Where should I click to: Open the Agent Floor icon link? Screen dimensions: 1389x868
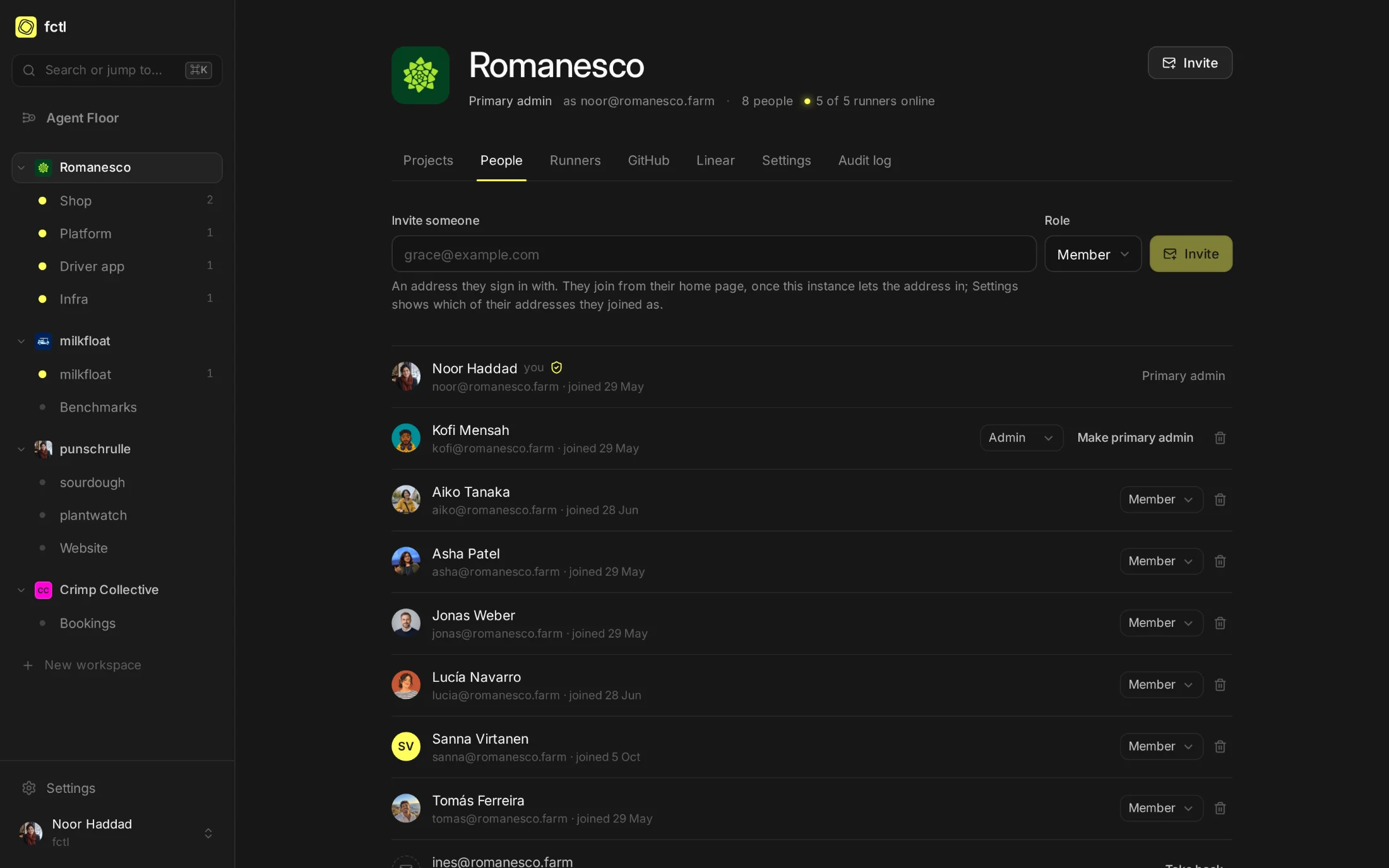28,118
